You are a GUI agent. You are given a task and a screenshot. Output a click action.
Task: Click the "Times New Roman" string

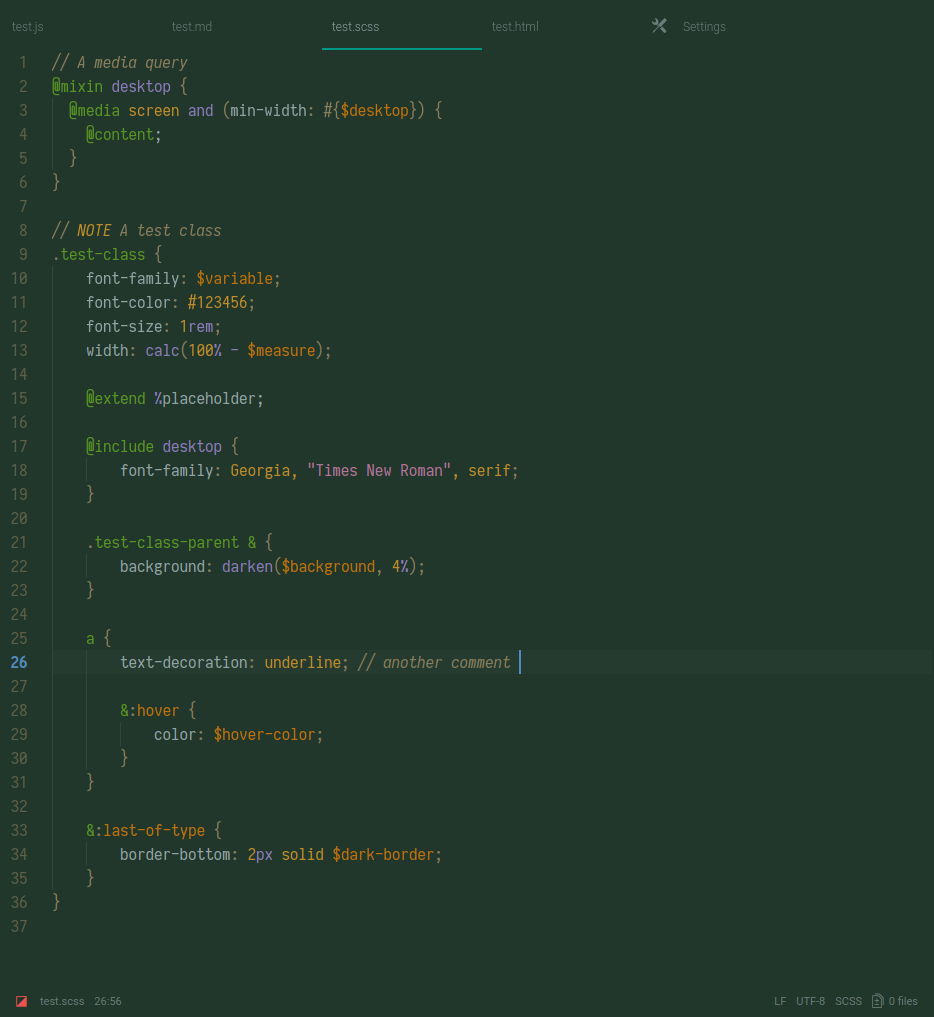[379, 471]
